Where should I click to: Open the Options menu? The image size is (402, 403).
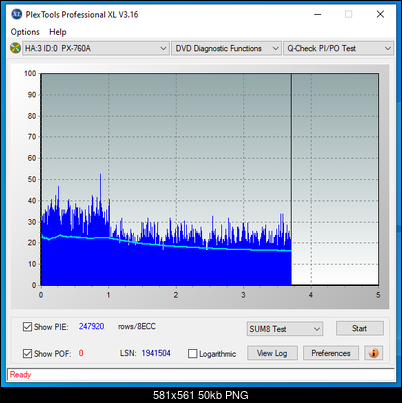pyautogui.click(x=25, y=32)
